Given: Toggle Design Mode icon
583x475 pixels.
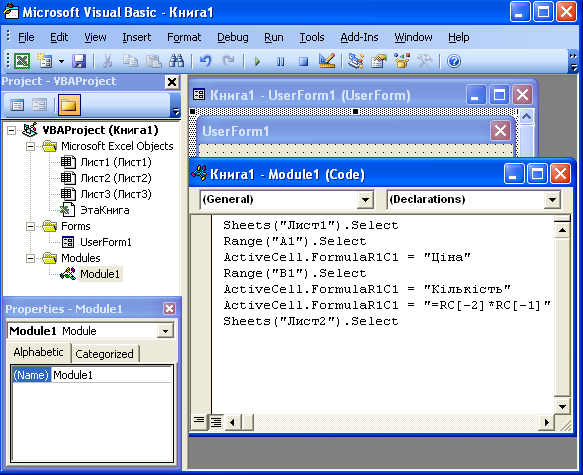Looking at the screenshot, I should pos(327,61).
